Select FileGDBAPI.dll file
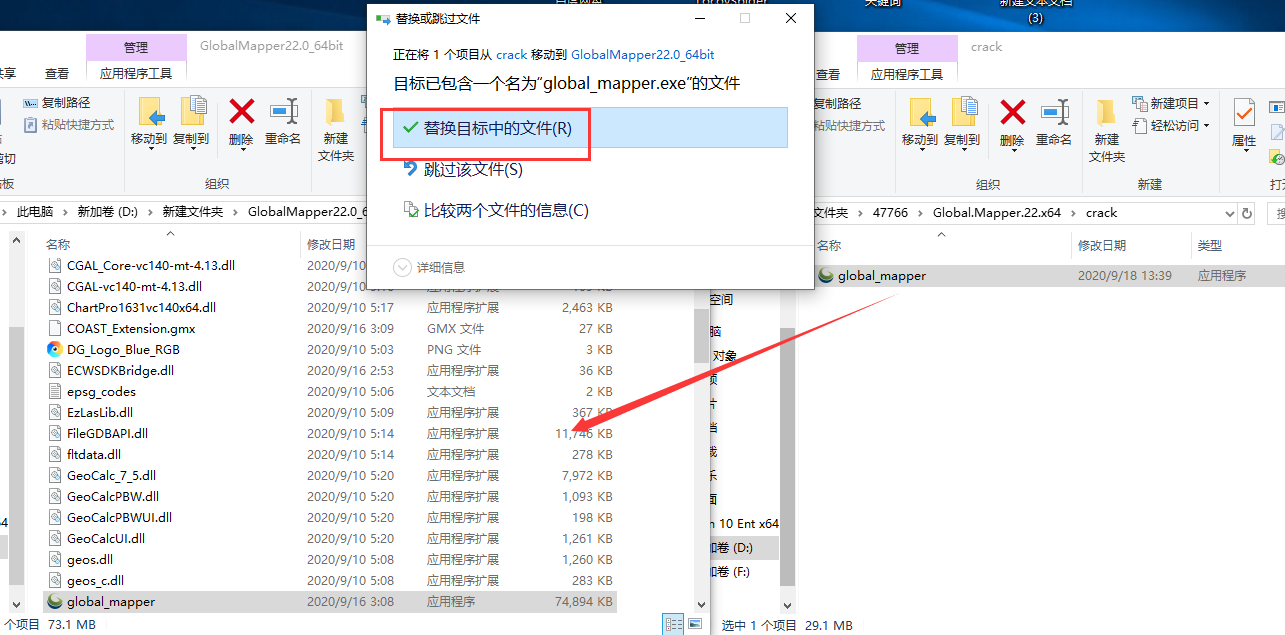The image size is (1285, 635). click(107, 433)
